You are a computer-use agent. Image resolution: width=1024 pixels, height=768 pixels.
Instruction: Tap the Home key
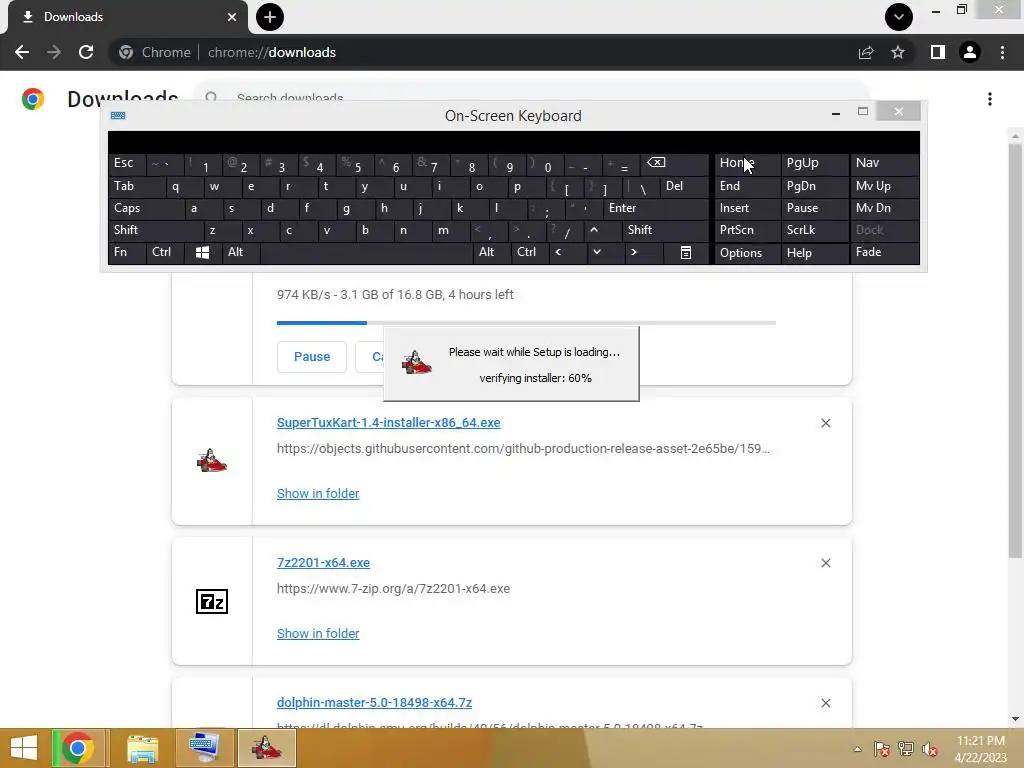[747, 163]
